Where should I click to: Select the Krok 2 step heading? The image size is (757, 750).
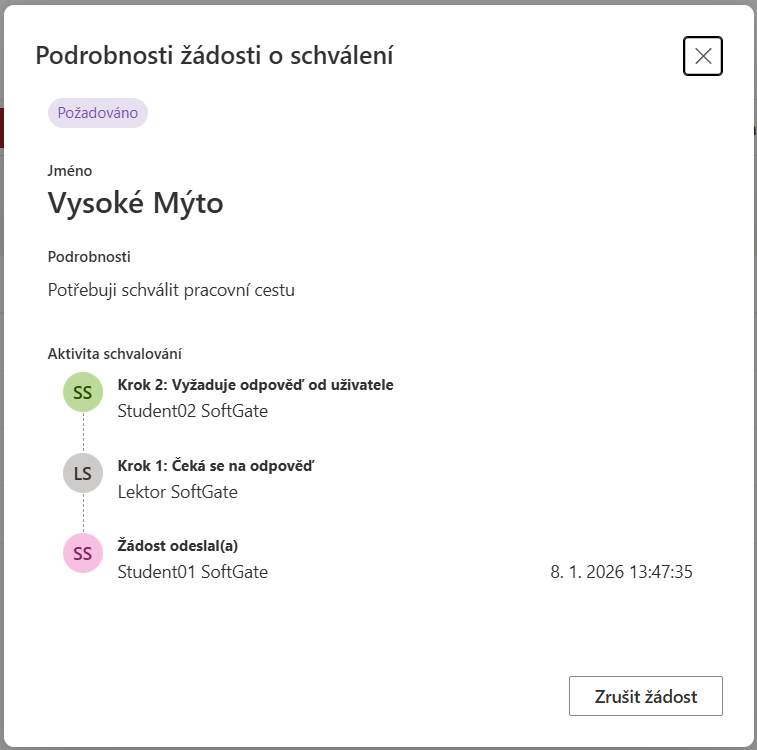pyautogui.click(x=256, y=385)
